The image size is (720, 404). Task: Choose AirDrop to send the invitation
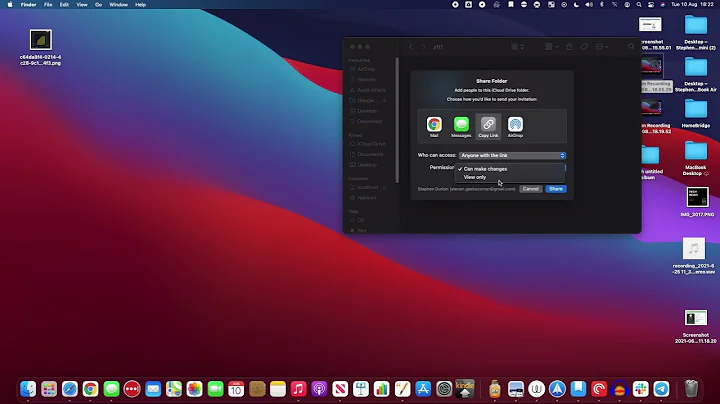(515, 127)
